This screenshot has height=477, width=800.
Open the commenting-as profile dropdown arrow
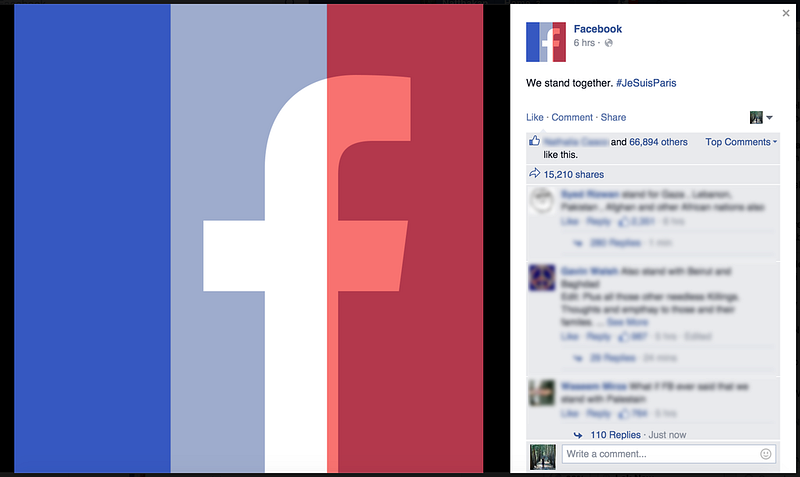[769, 118]
